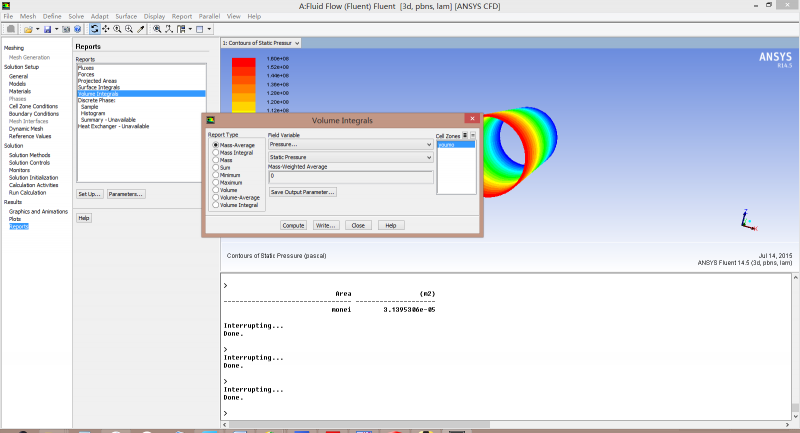Click the Close button in Volume Integrals
Viewport: 800px width, 433px height.
coord(358,225)
